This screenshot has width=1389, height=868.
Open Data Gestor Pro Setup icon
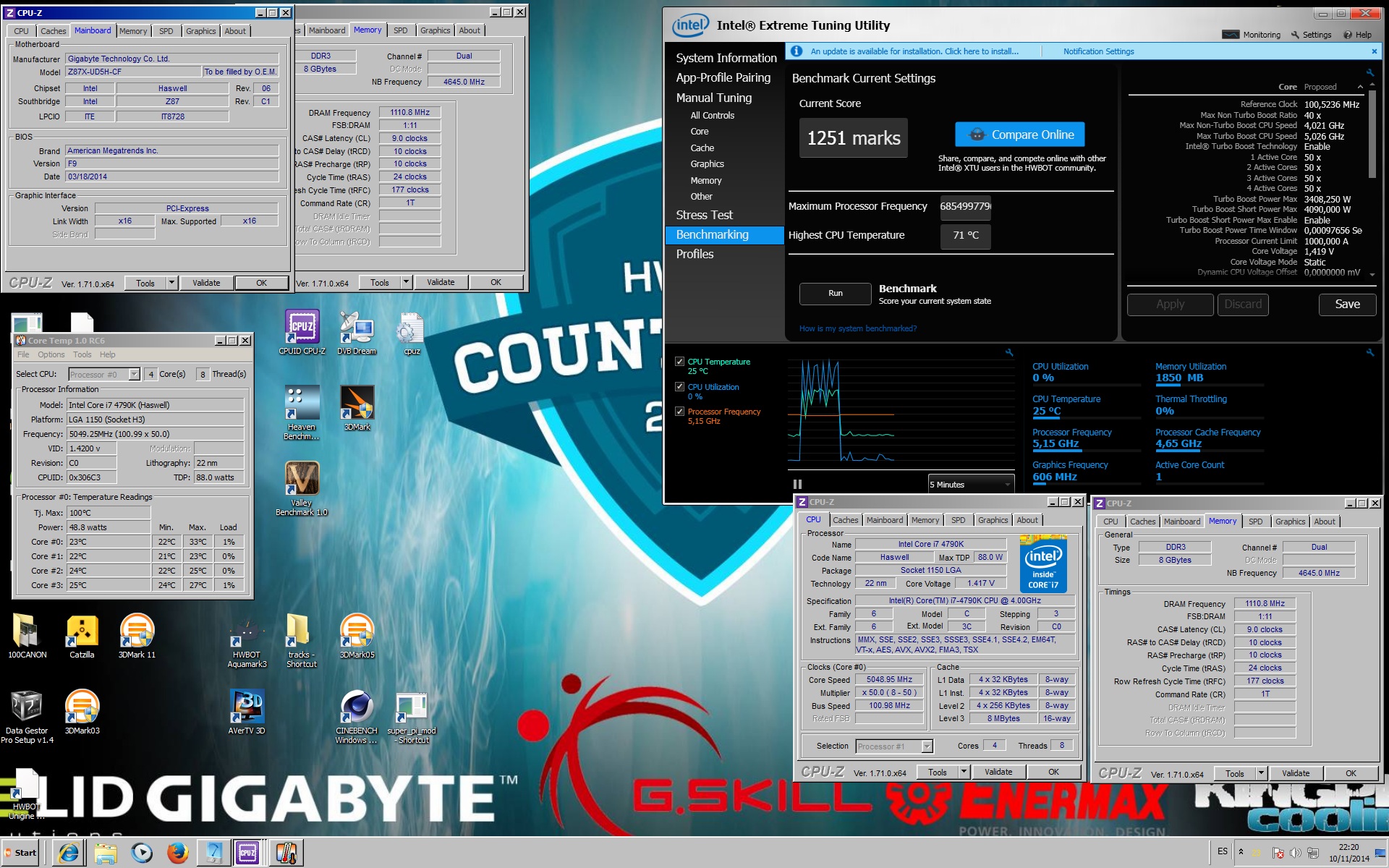tap(27, 716)
